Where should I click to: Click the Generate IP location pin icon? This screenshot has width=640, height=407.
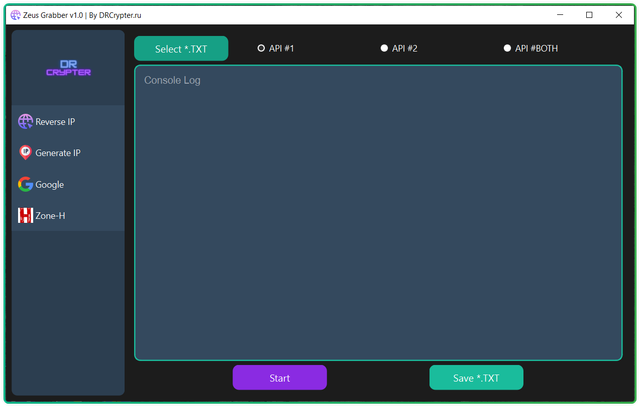[x=25, y=153]
